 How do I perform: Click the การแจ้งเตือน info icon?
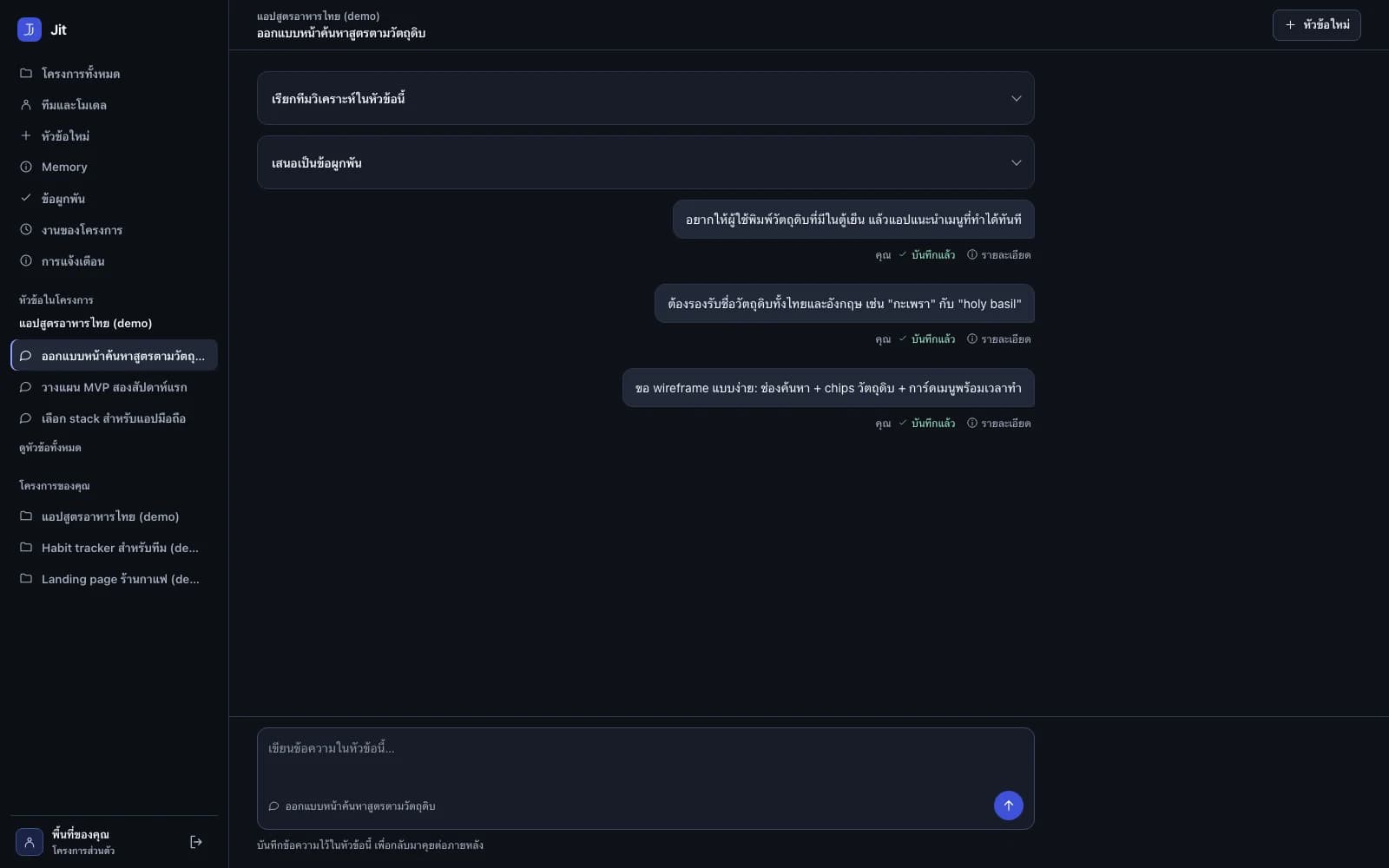tap(26, 261)
